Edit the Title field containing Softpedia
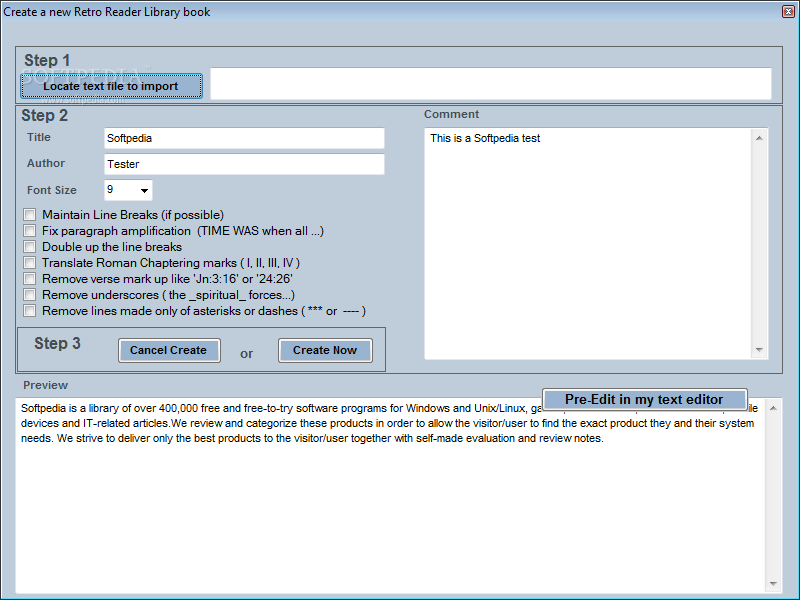This screenshot has height=600, width=800. (x=244, y=138)
